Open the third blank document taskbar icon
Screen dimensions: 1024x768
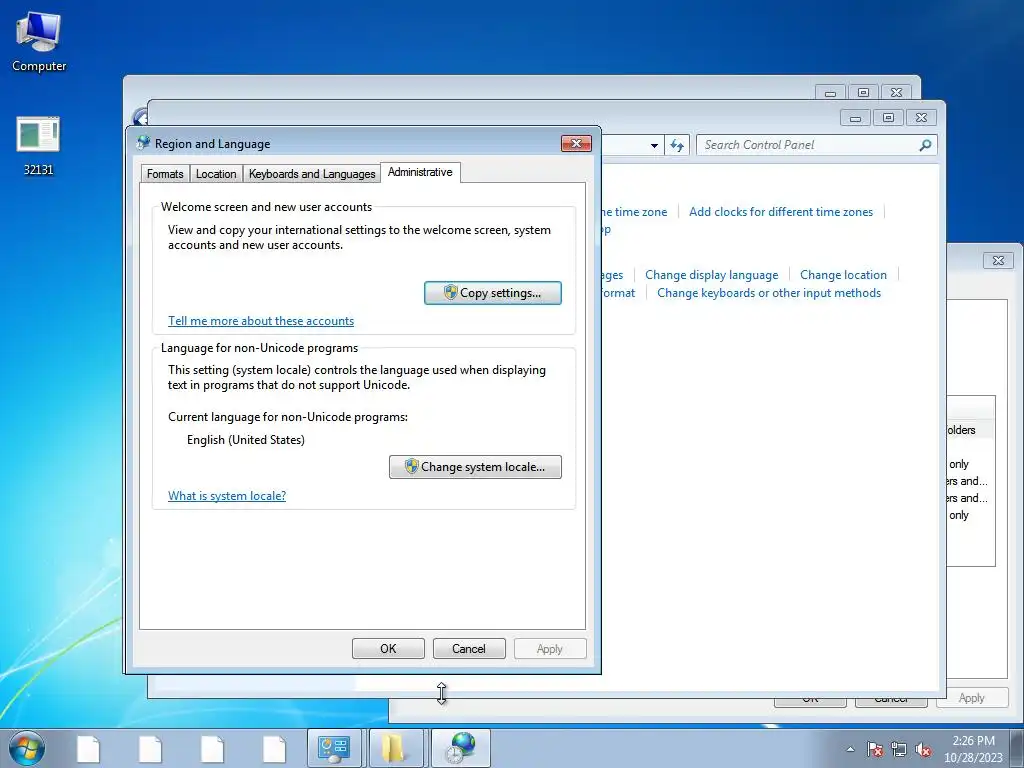click(x=212, y=749)
